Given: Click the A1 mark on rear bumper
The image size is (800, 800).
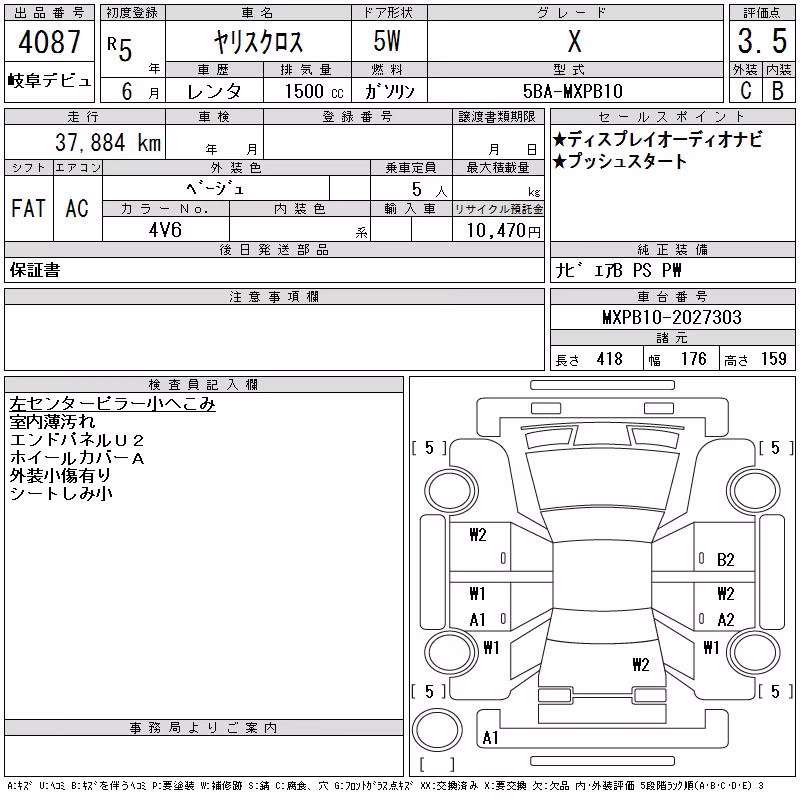Looking at the screenshot, I should point(490,737).
